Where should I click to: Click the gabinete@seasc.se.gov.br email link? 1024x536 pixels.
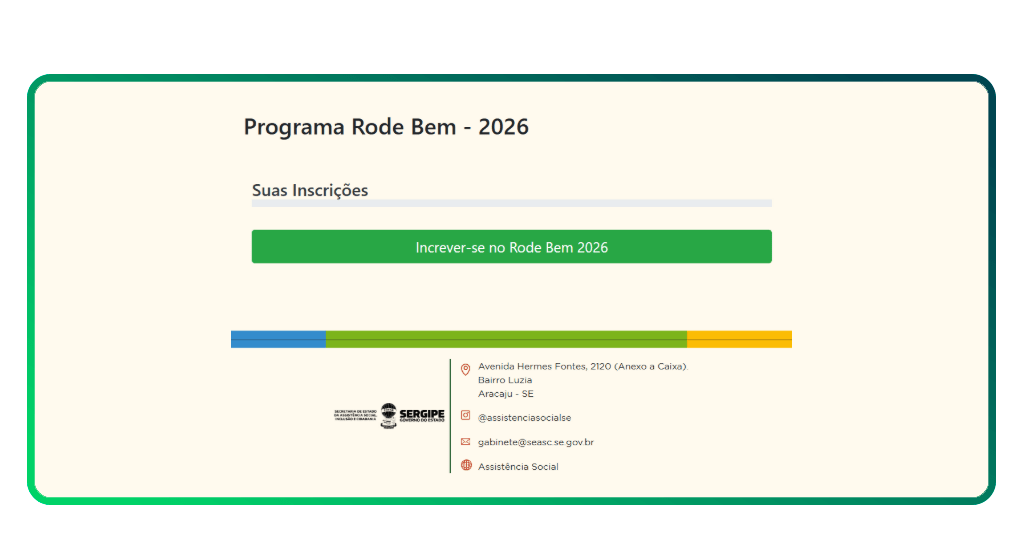[x=535, y=442]
